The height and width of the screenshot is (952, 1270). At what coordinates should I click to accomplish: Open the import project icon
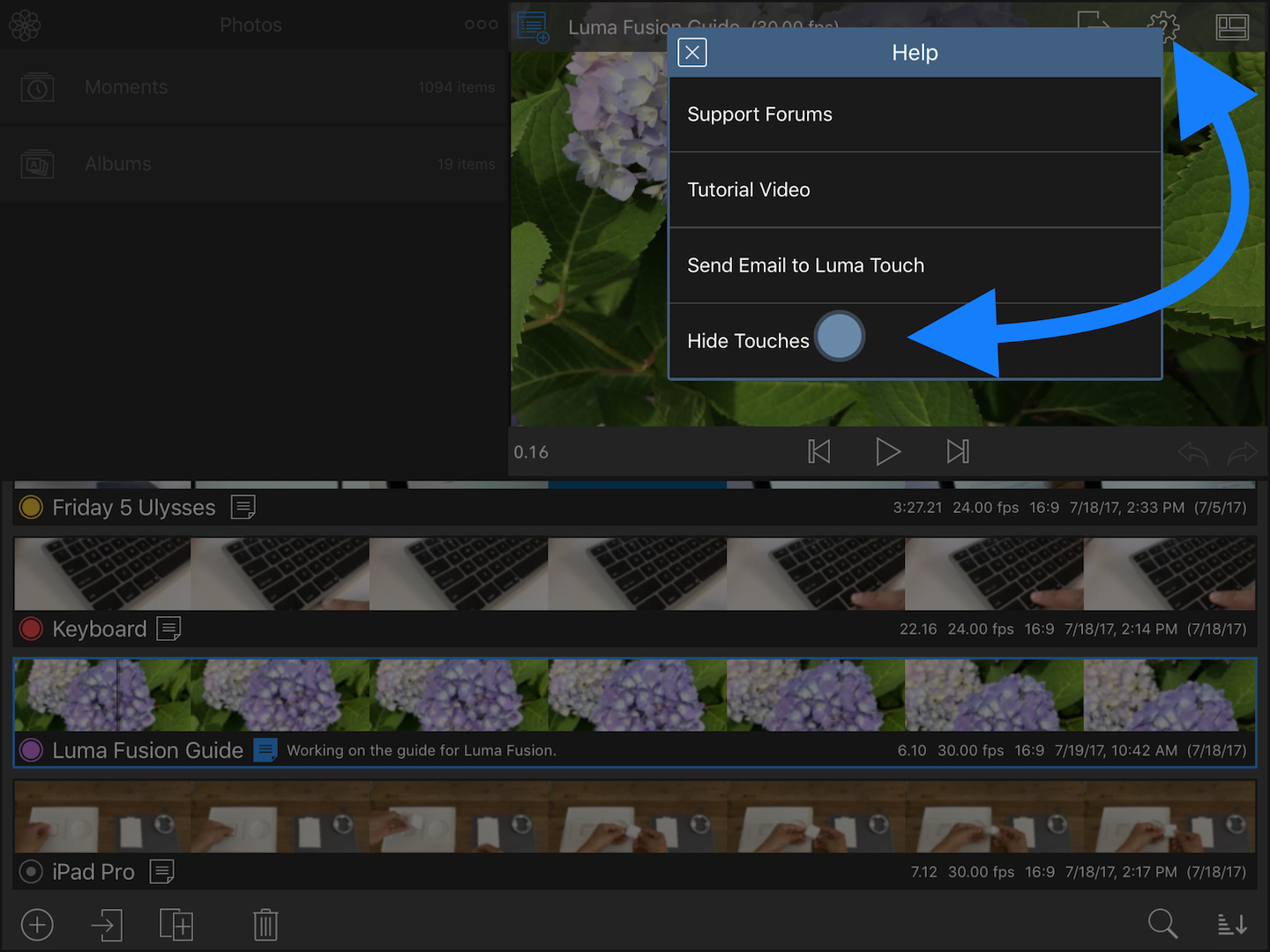coord(107,925)
